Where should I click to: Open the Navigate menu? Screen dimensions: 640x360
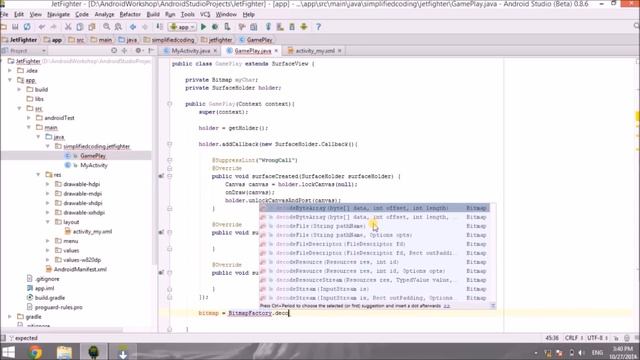click(58, 14)
